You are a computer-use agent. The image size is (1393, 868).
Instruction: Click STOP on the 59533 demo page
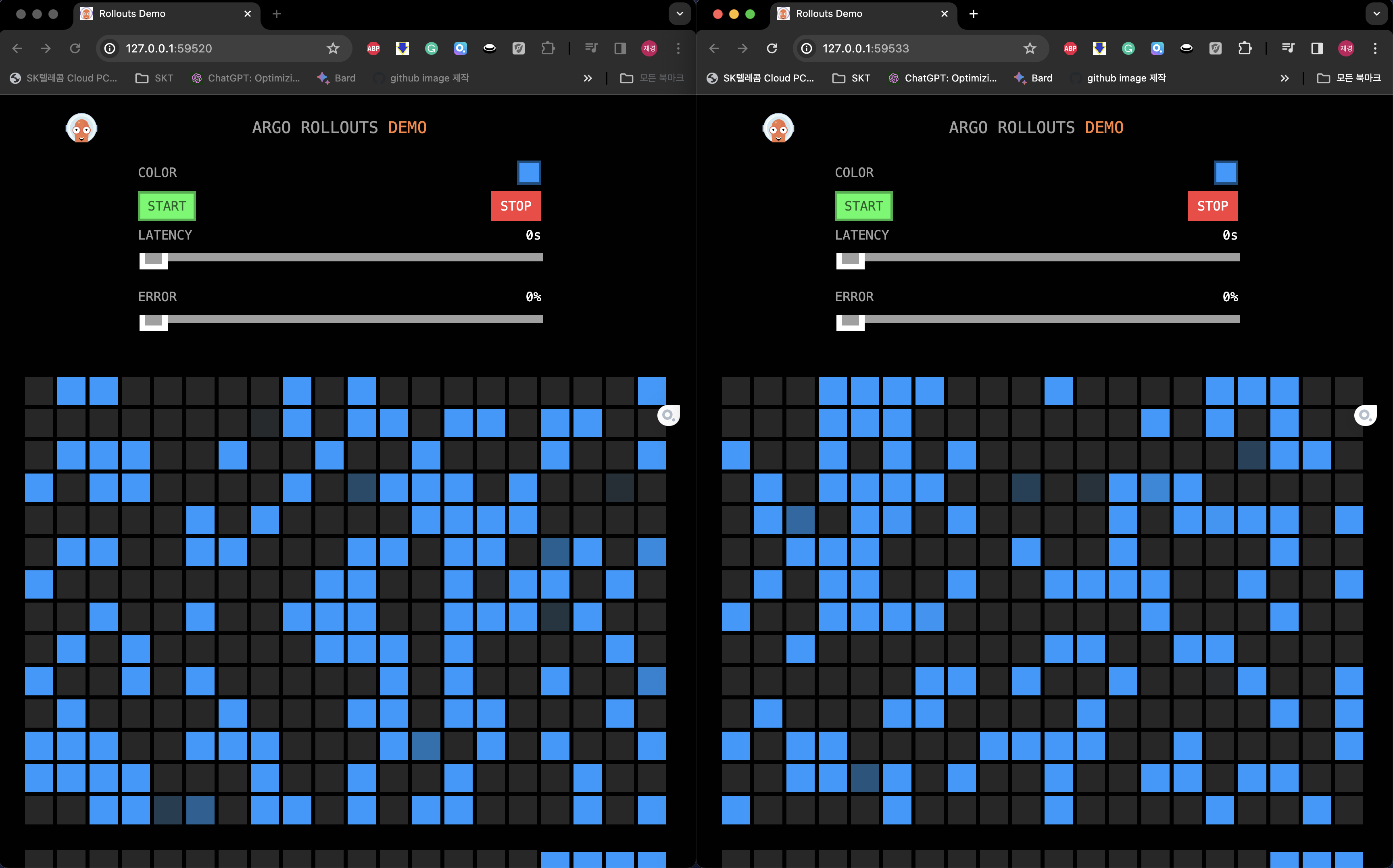(x=1213, y=206)
